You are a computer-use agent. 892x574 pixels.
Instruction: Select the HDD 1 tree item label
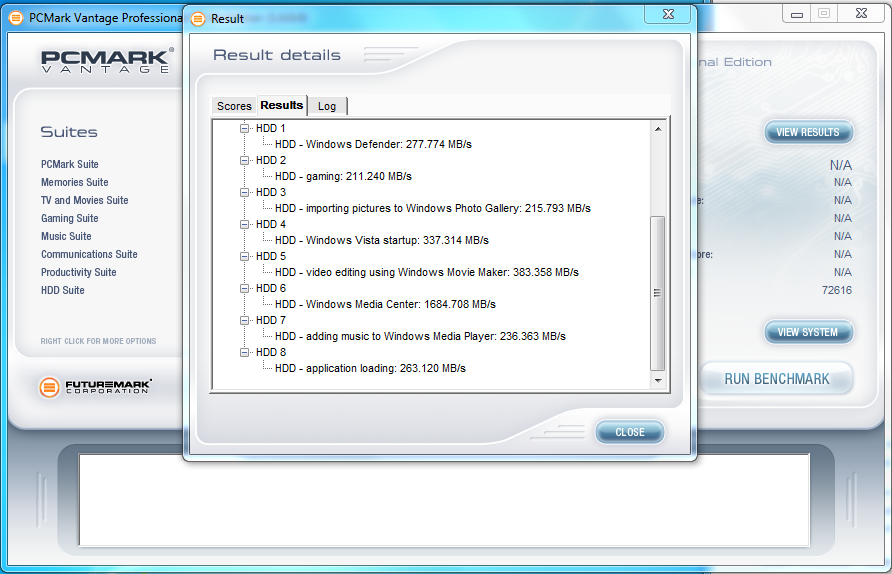point(271,129)
